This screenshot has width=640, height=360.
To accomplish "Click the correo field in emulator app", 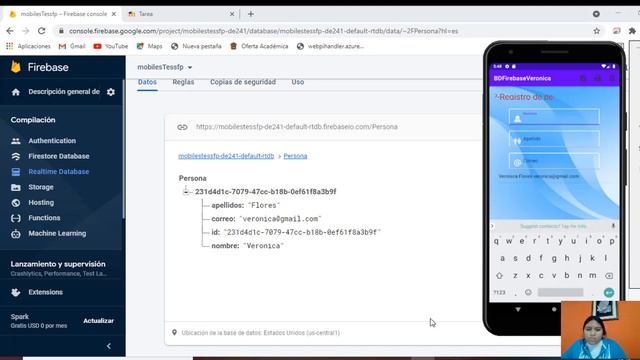I will [x=554, y=161].
